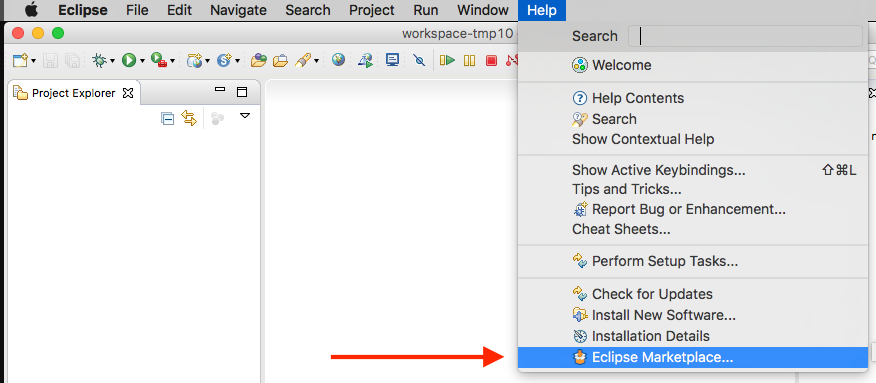876x383 pixels.
Task: Open the New Servlet dropdown arrow
Action: tap(237, 61)
